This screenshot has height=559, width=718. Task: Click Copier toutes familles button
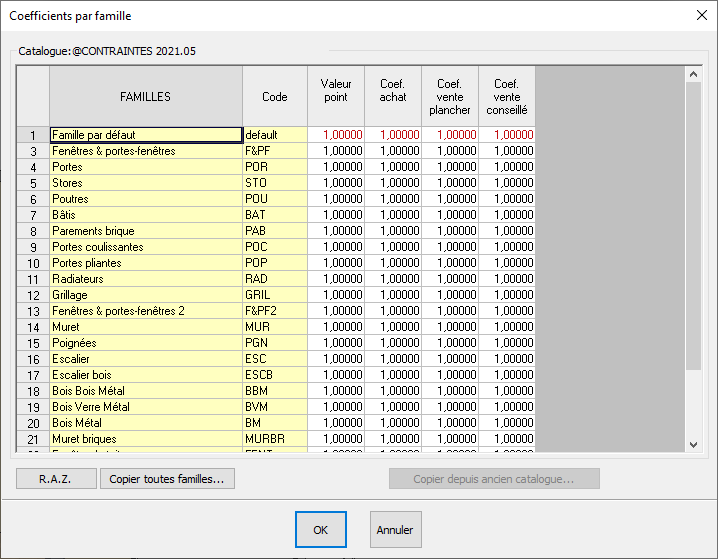click(x=167, y=479)
